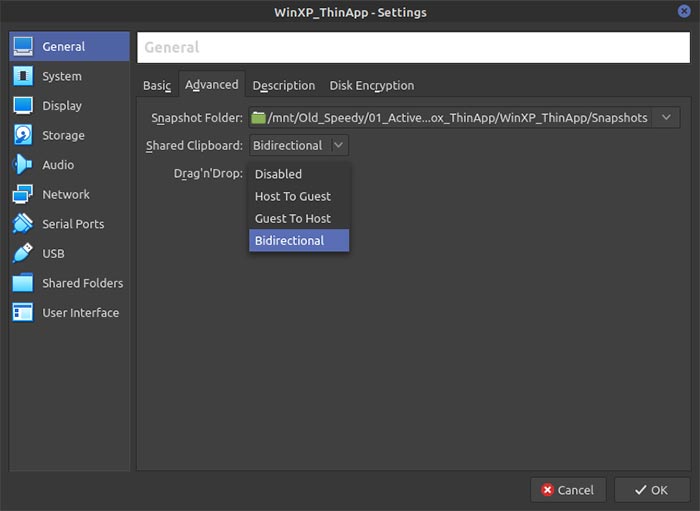Screen dimensions: 700x511
Task: Click the Display screen icon
Action: pyautogui.click(x=23, y=105)
